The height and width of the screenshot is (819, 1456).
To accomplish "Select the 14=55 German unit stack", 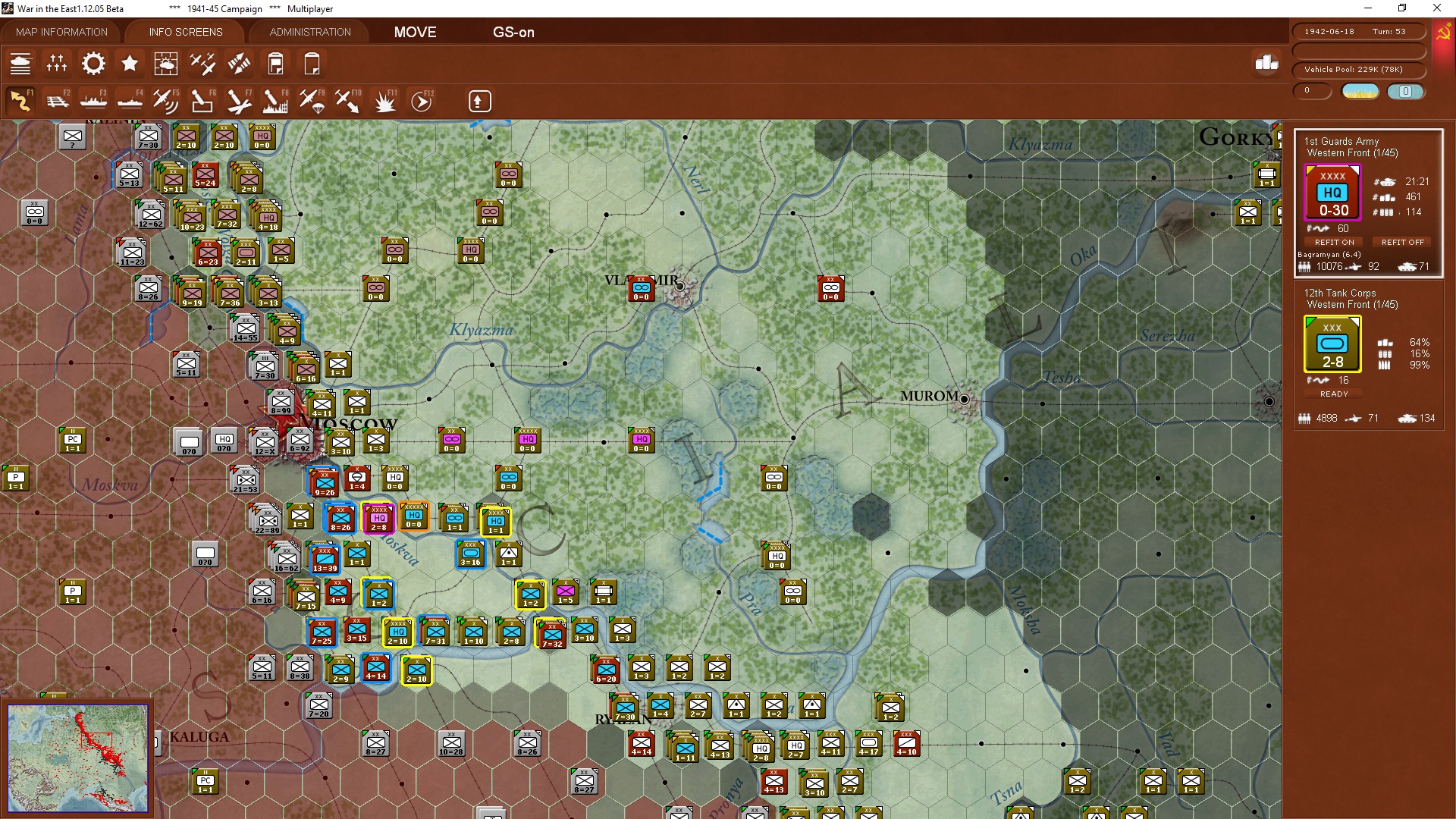I will (244, 328).
